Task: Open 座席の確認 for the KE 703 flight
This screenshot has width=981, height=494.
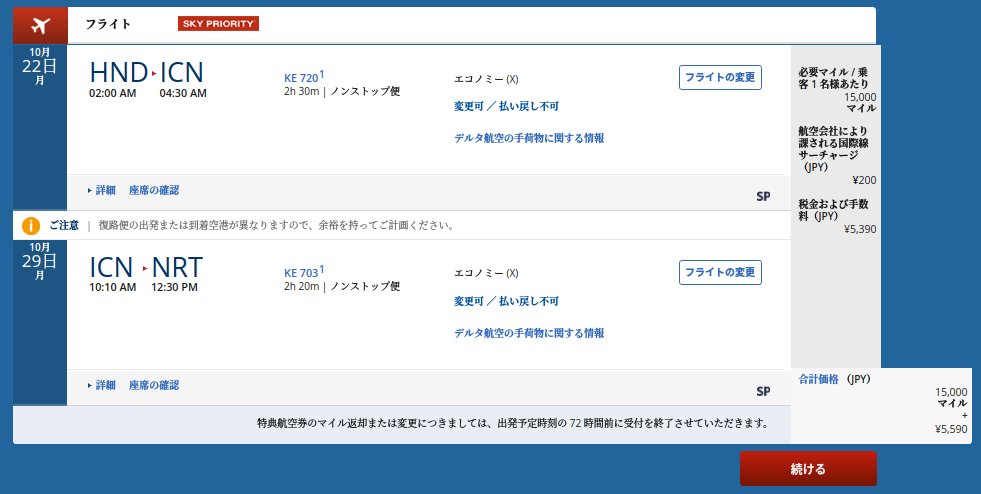Action: 154,385
